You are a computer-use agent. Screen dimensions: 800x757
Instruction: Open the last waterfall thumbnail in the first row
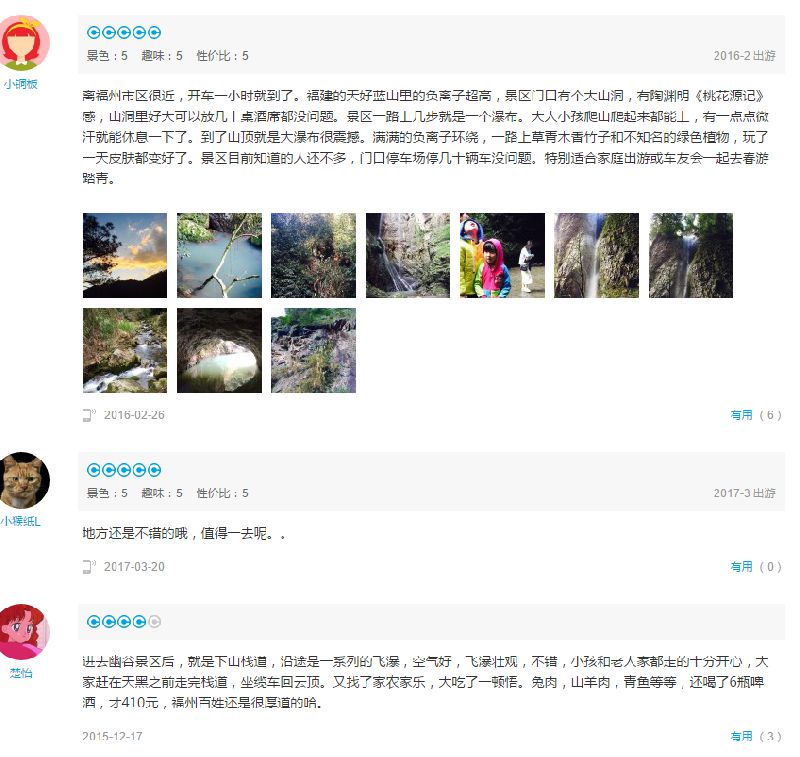click(x=691, y=256)
